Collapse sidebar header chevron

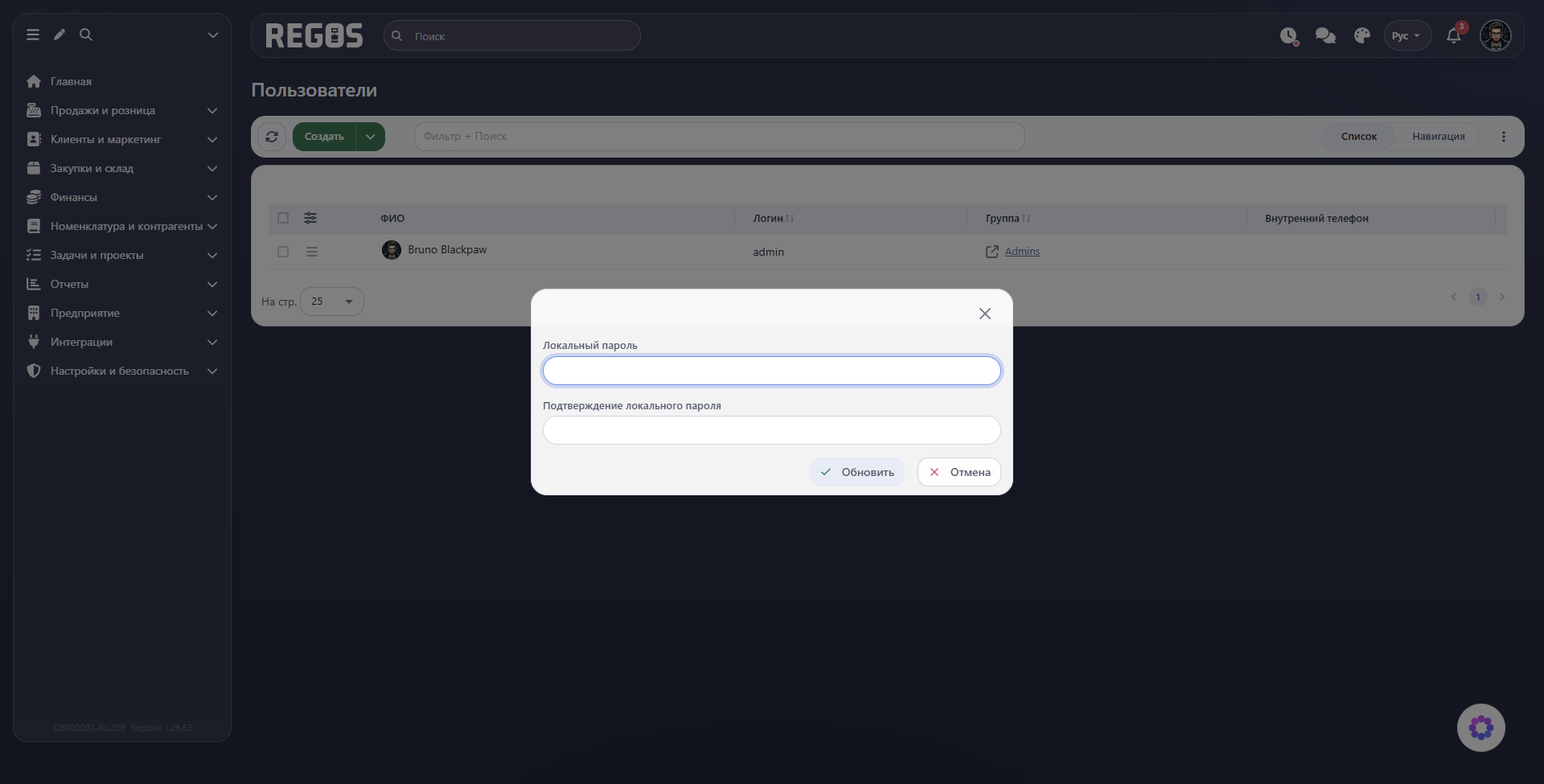(x=213, y=35)
